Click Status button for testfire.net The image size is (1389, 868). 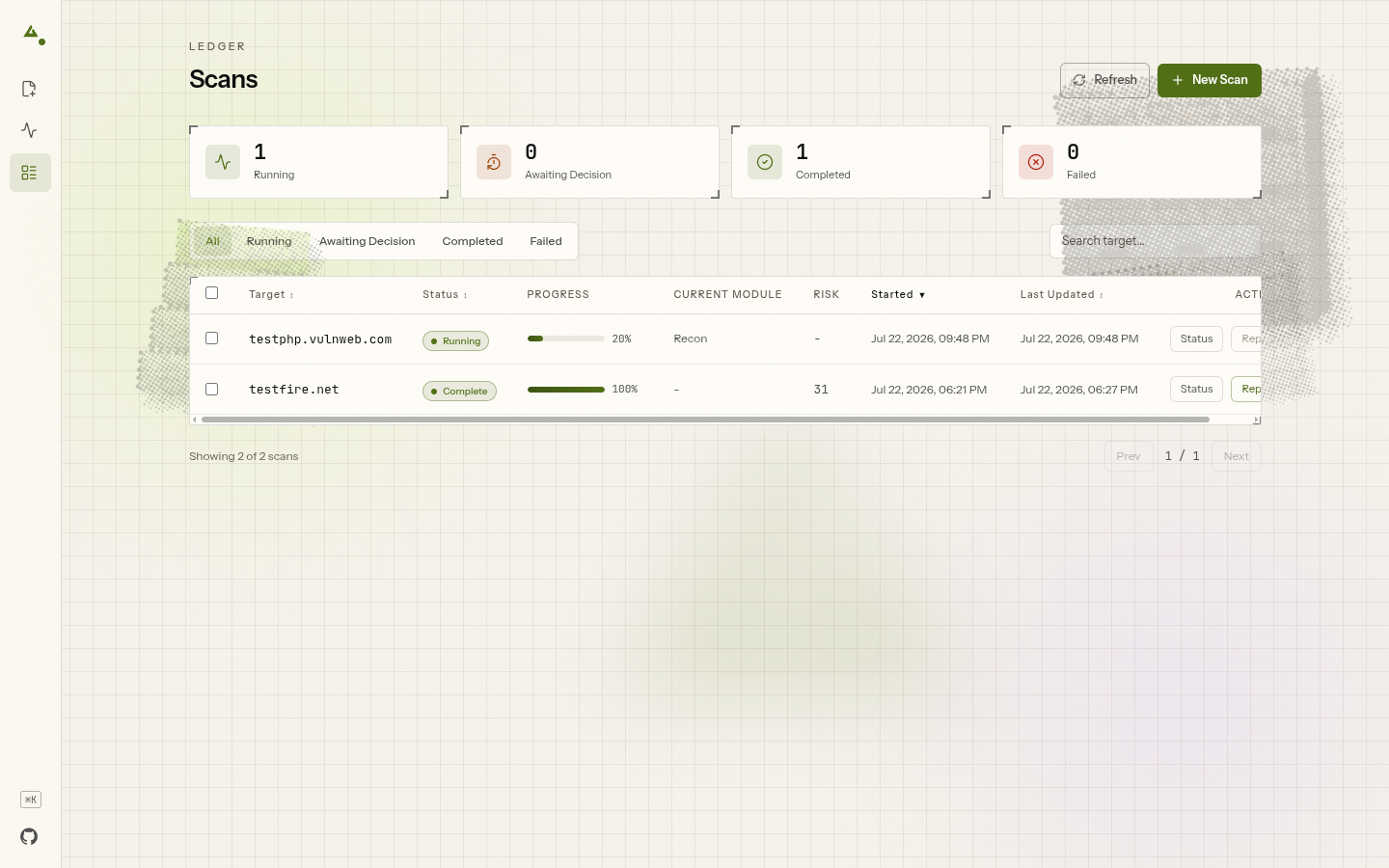pyautogui.click(x=1196, y=389)
